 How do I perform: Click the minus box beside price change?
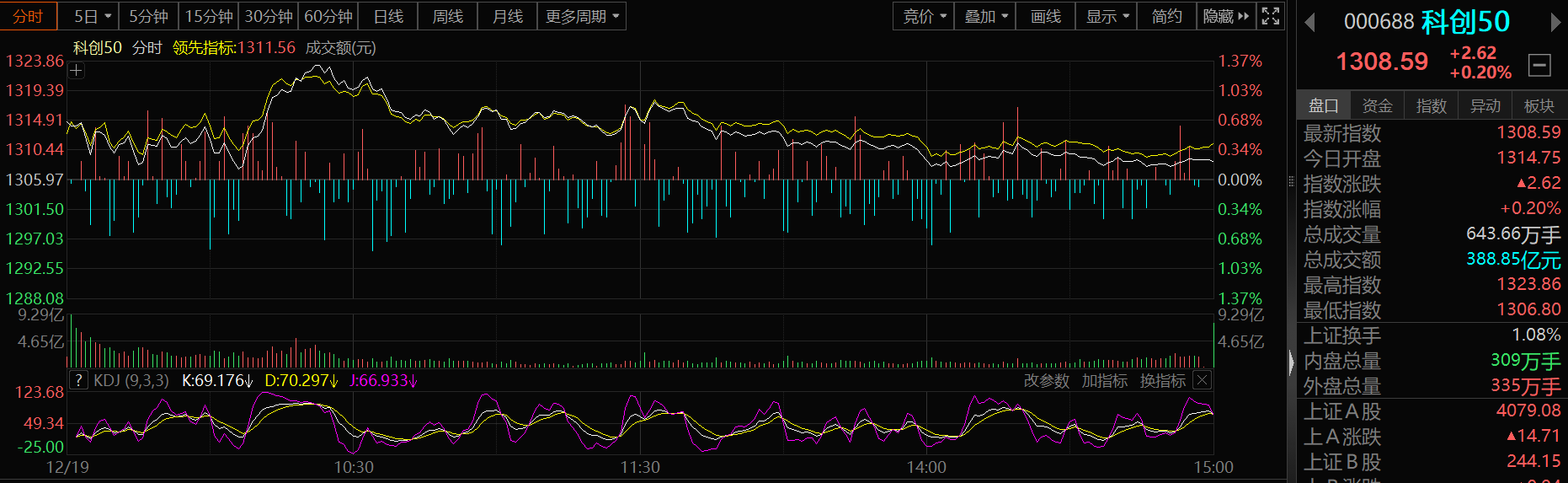[x=1539, y=65]
